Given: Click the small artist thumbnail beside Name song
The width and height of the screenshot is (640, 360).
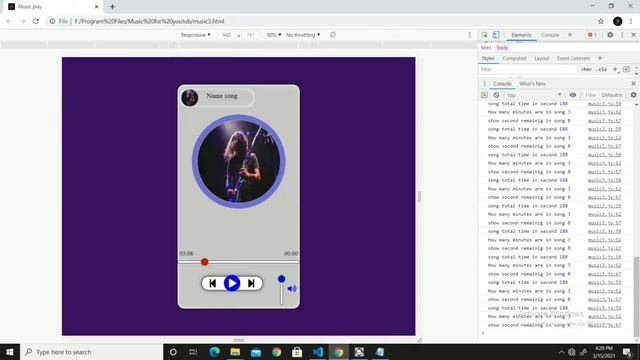Looking at the screenshot, I should pyautogui.click(x=189, y=98).
